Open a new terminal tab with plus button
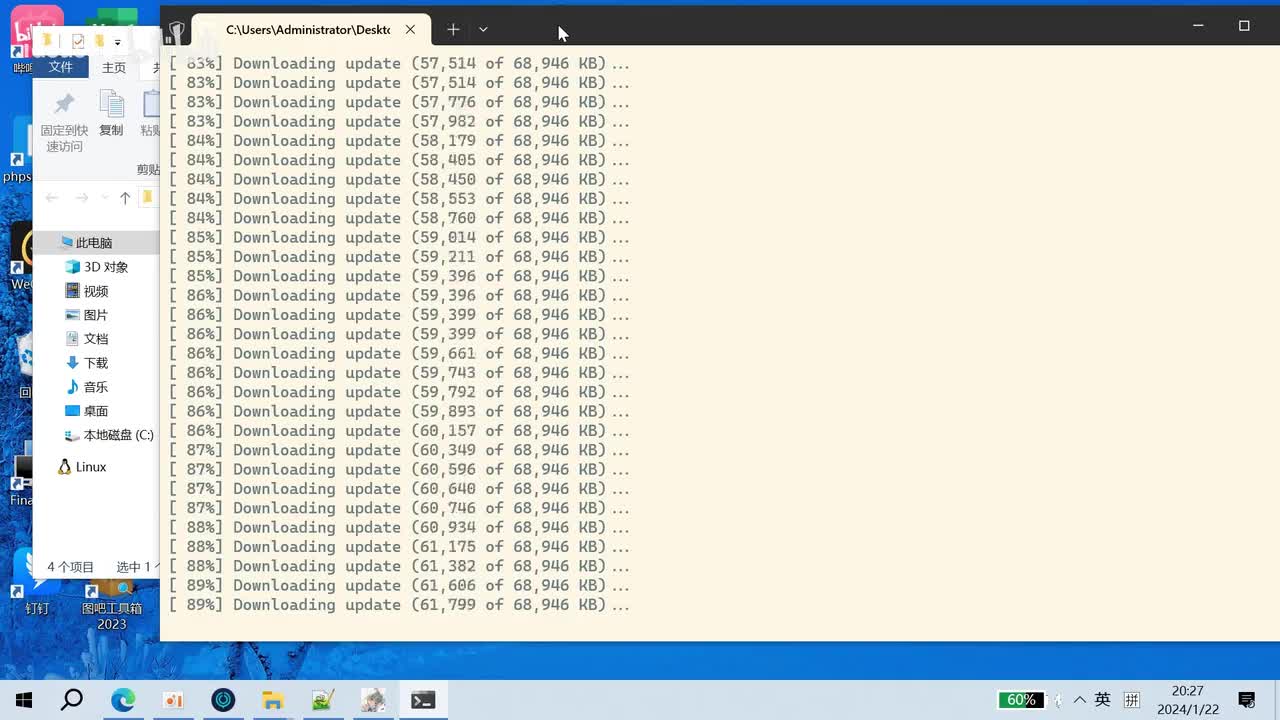This screenshot has width=1280, height=720. pos(453,29)
